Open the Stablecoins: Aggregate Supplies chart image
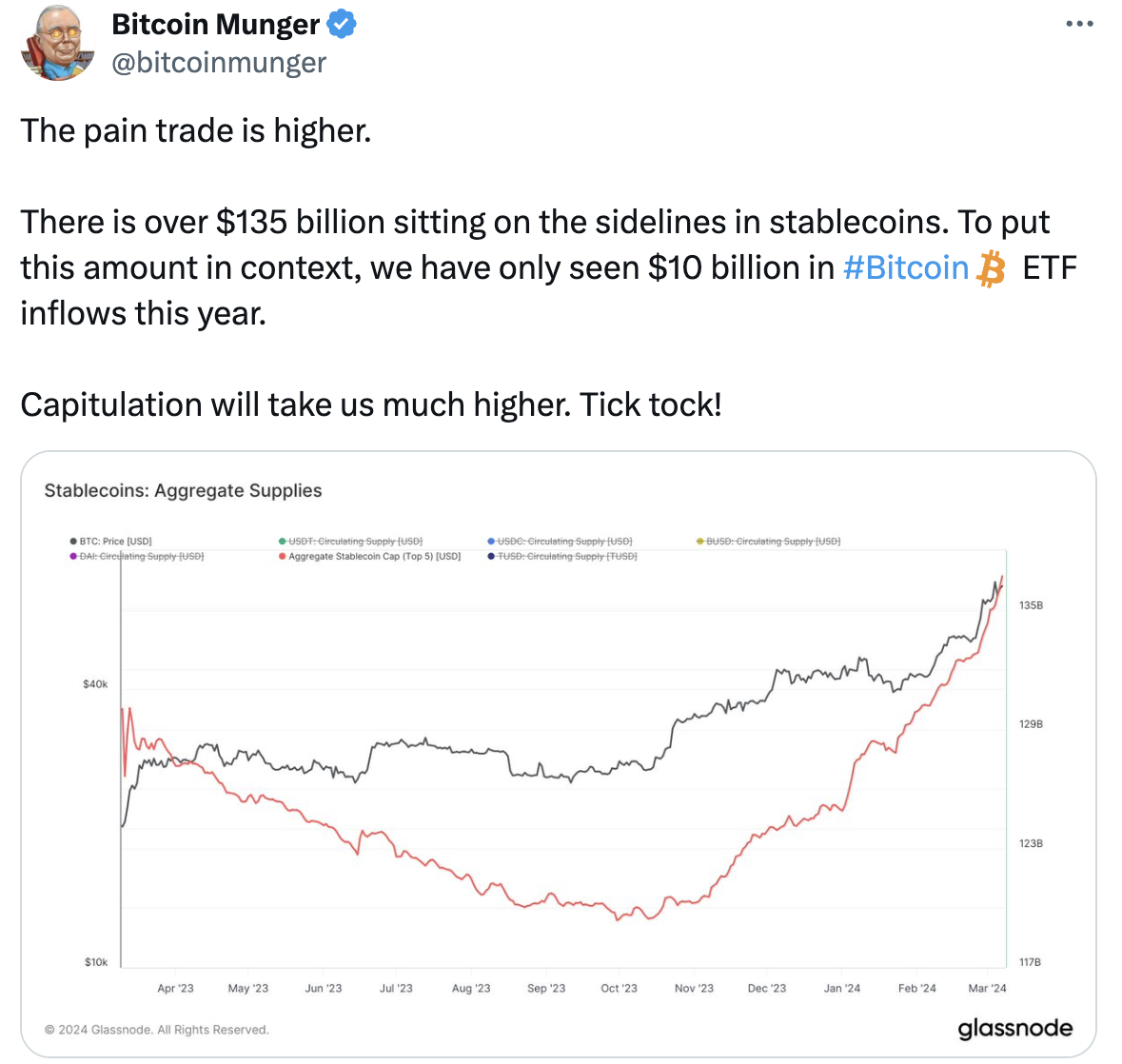Screen dimensions: 1122x1064 558,754
